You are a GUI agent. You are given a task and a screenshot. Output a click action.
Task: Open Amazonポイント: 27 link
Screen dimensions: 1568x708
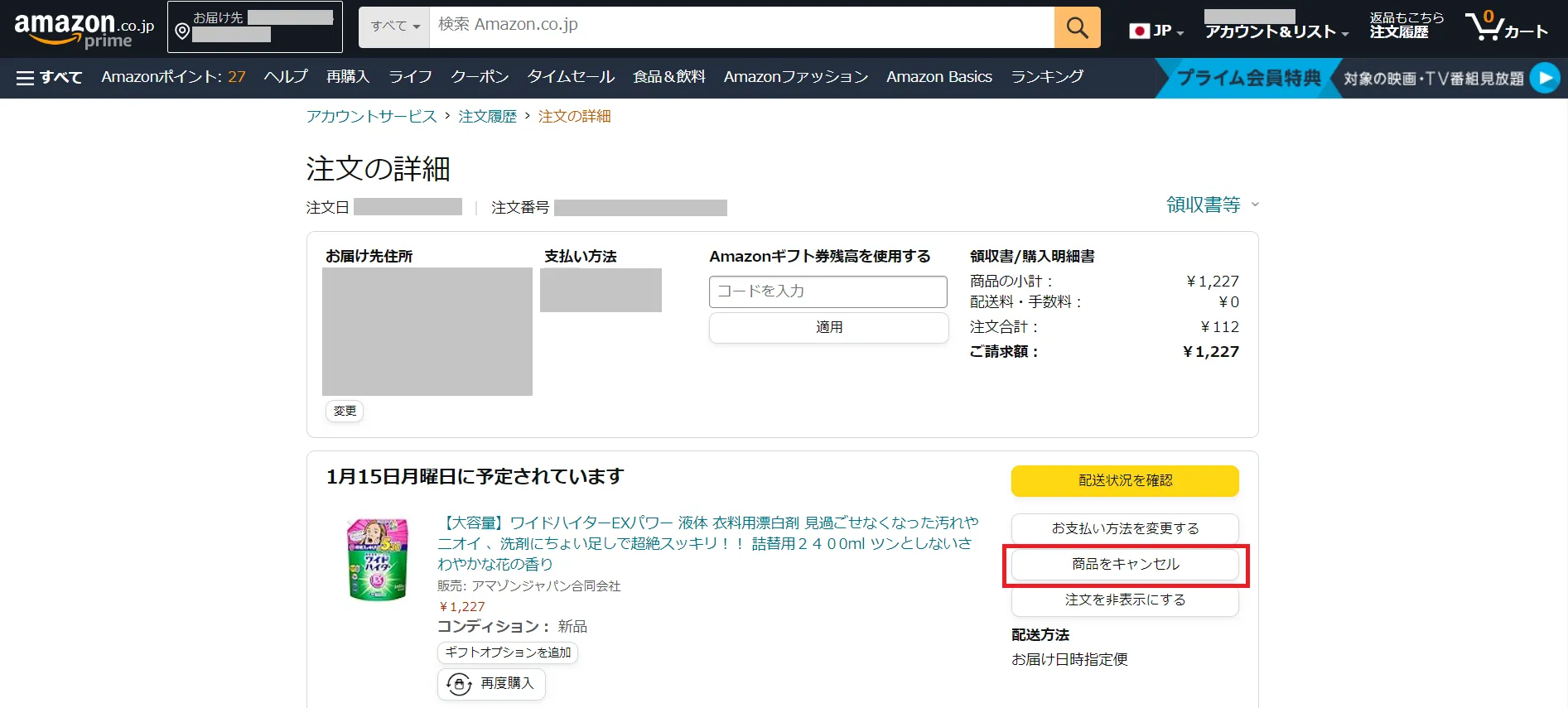point(173,77)
